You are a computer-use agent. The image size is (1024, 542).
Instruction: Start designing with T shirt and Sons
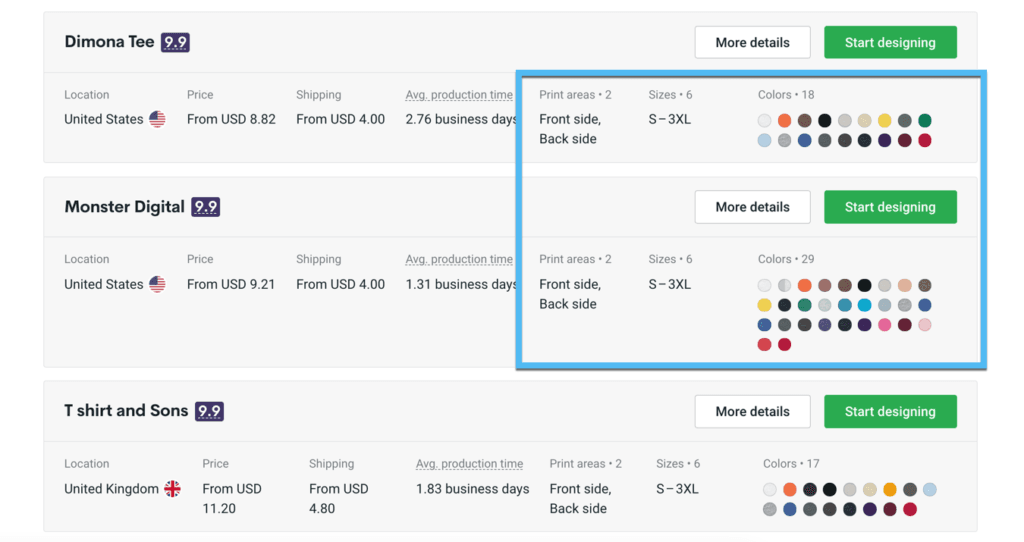click(890, 411)
